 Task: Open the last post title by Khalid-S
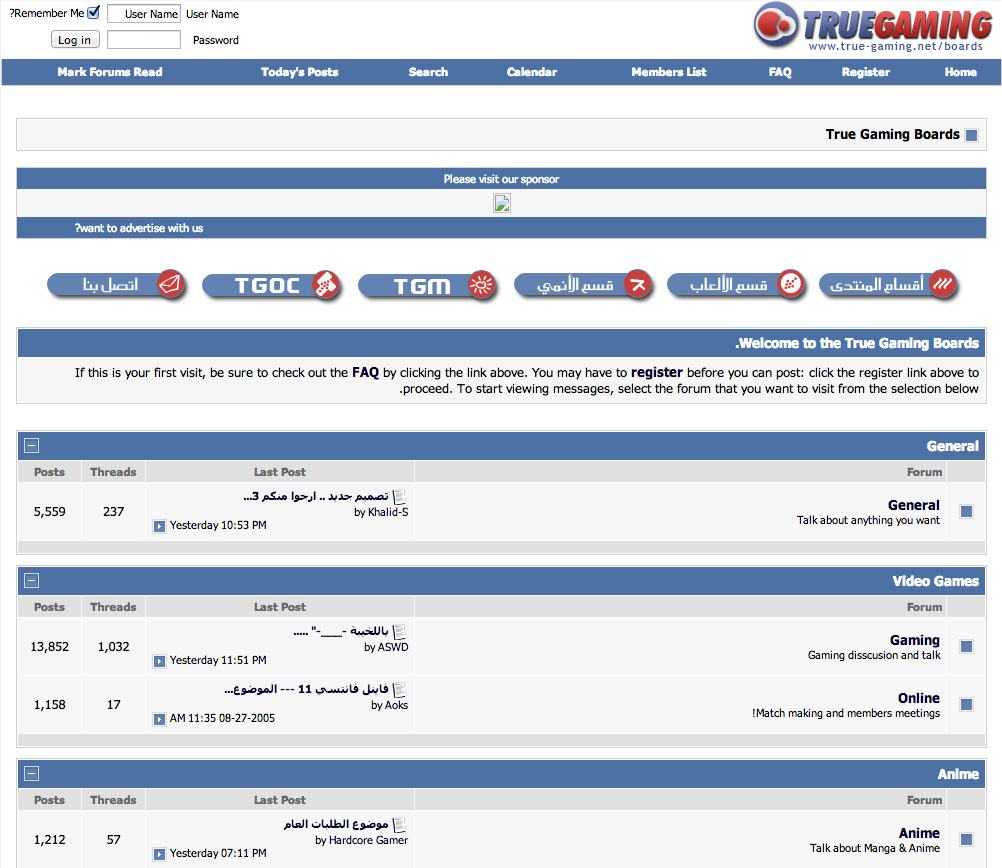point(316,496)
